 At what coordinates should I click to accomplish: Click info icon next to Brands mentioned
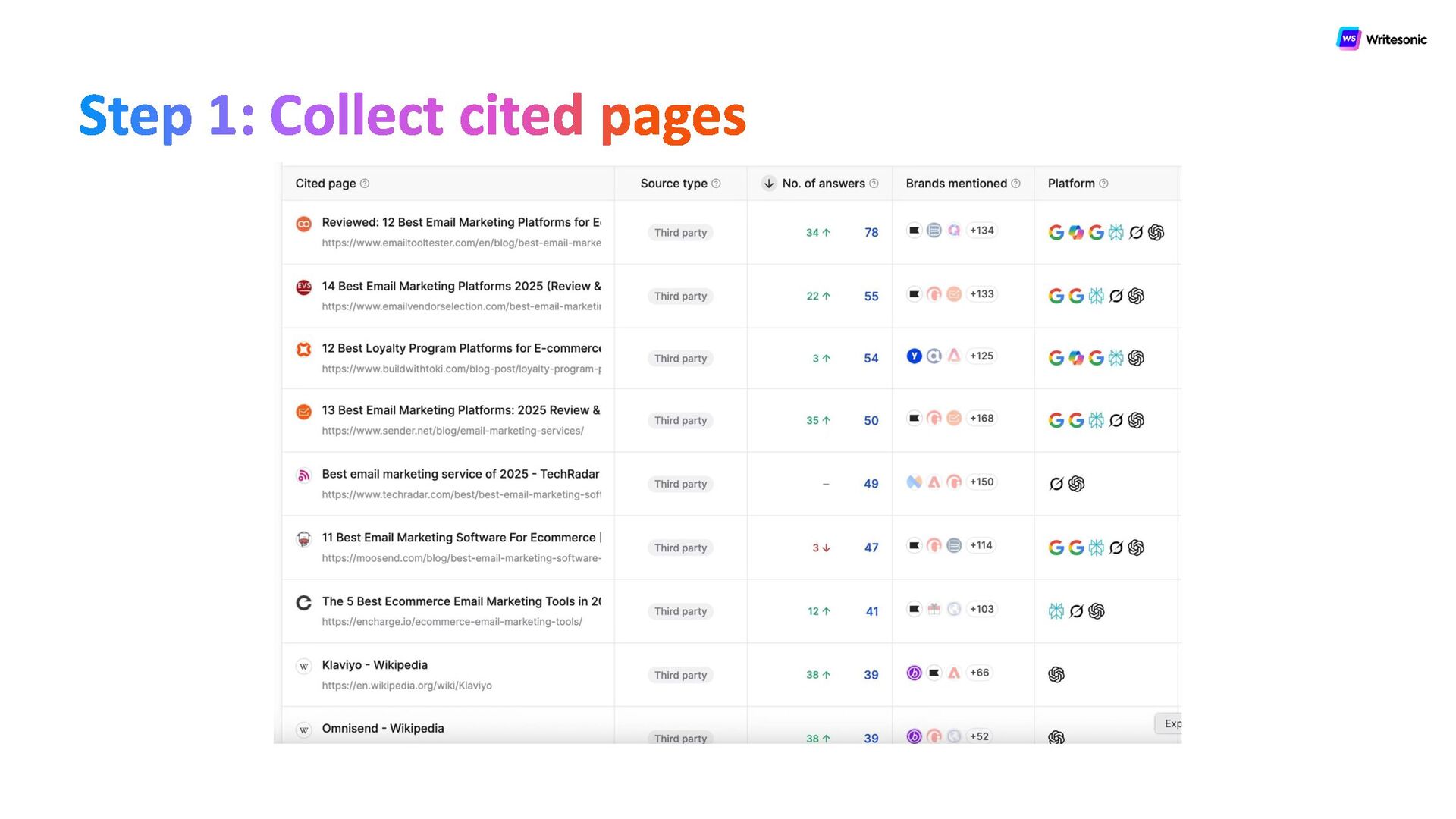(x=1015, y=184)
